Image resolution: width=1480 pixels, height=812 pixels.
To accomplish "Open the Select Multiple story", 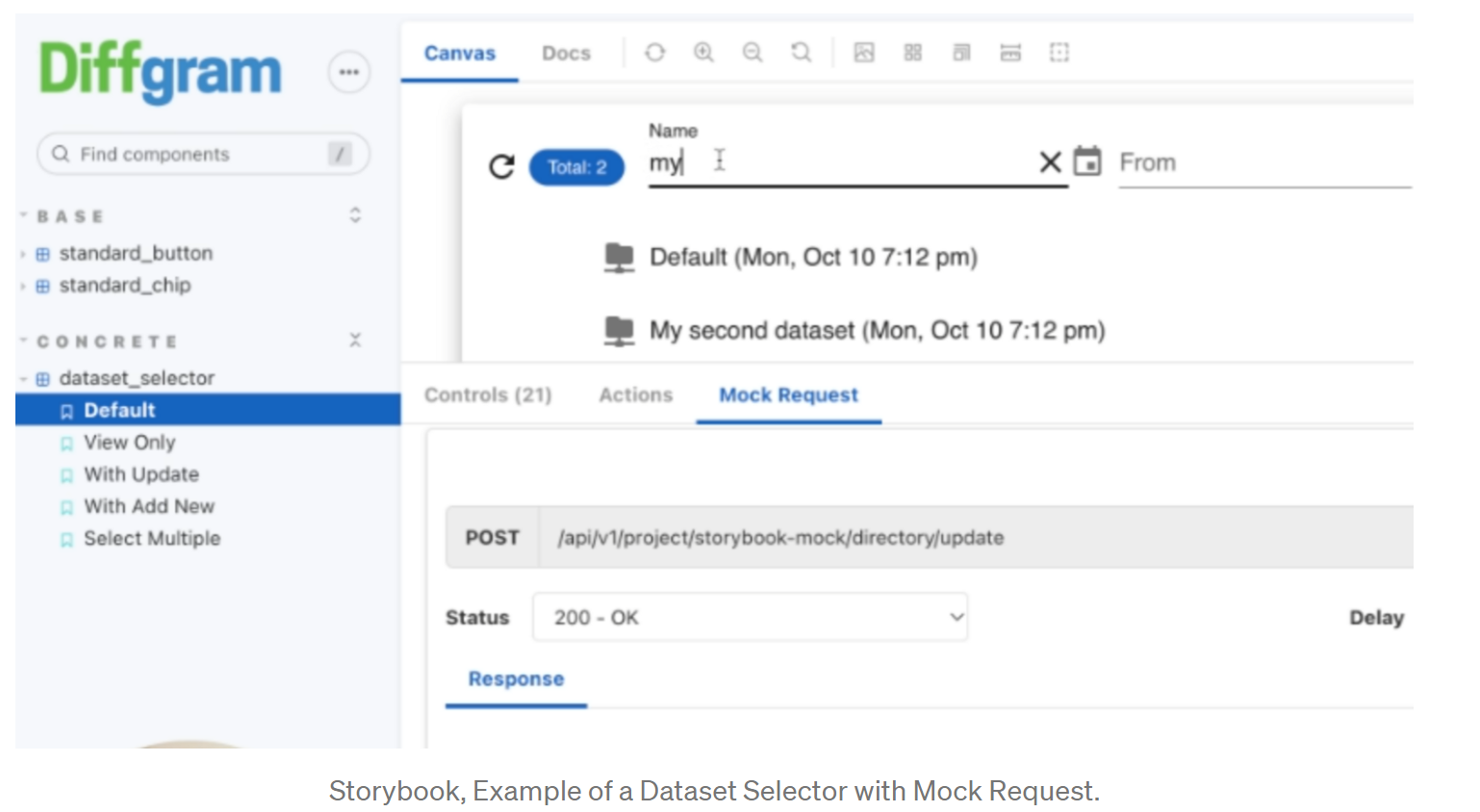I will tap(152, 539).
